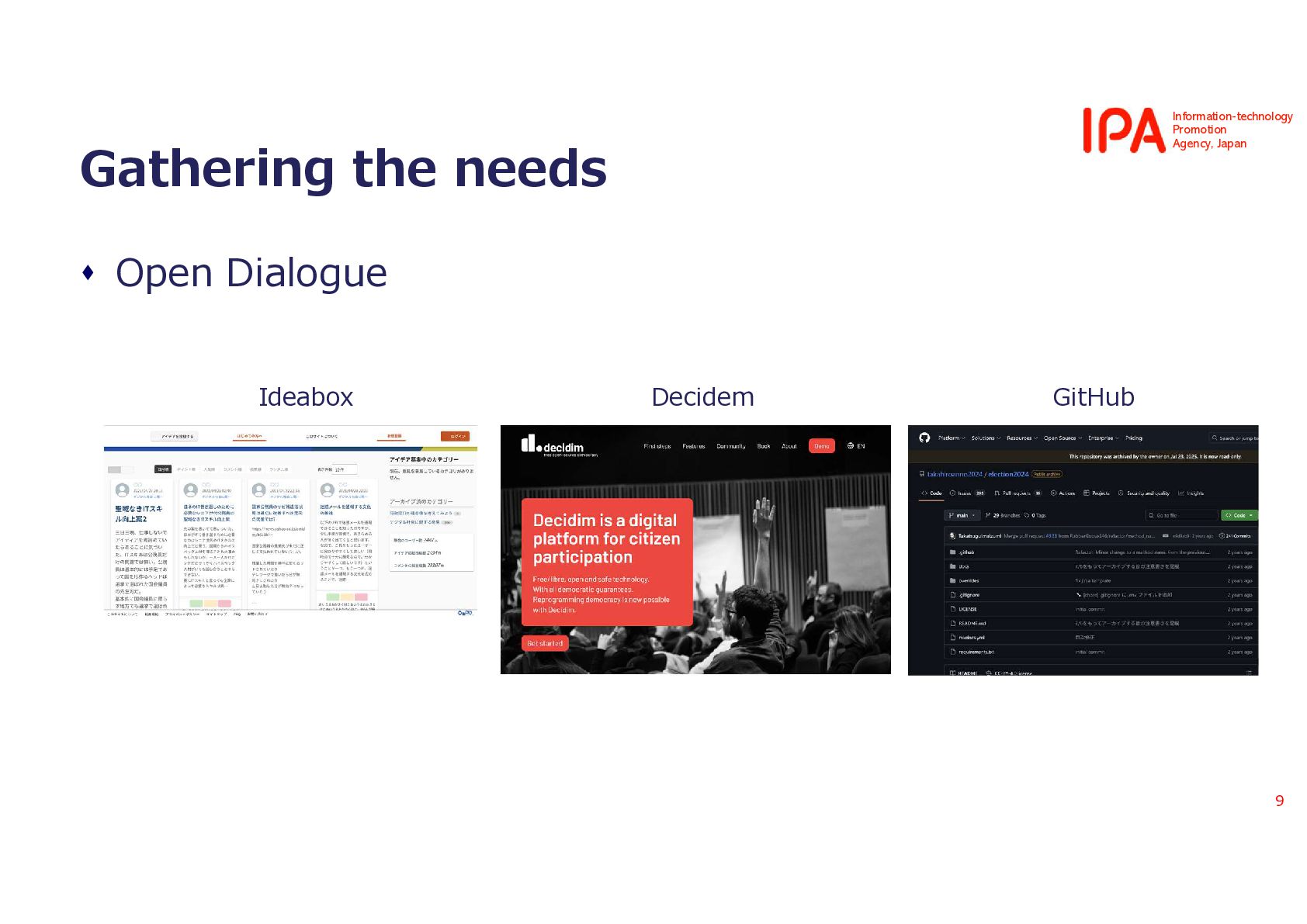1307x924 pixels.
Task: Click the branch icon beside 29 Branches
Action: pyautogui.click(x=988, y=515)
